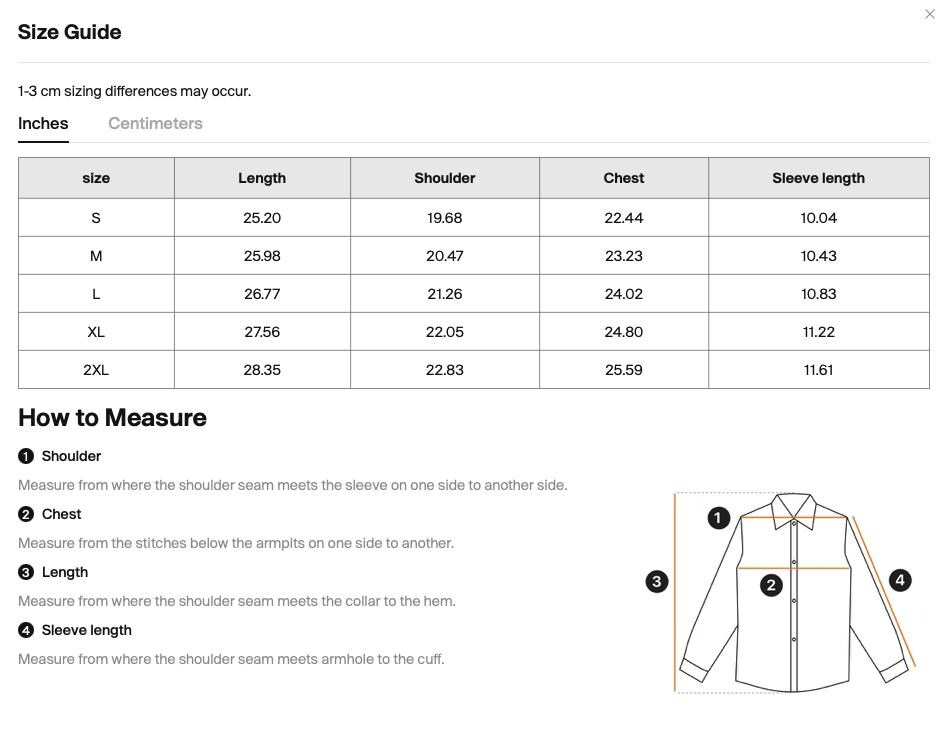The width and height of the screenshot is (944, 752).
Task: Select the size S row label
Action: tap(96, 218)
